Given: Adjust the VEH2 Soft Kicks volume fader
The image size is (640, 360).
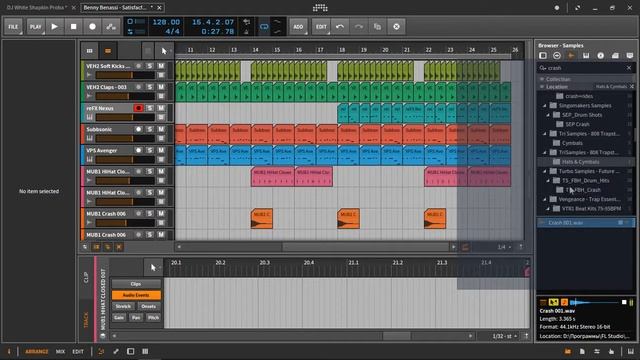Looking at the screenshot, I should click(x=125, y=75).
